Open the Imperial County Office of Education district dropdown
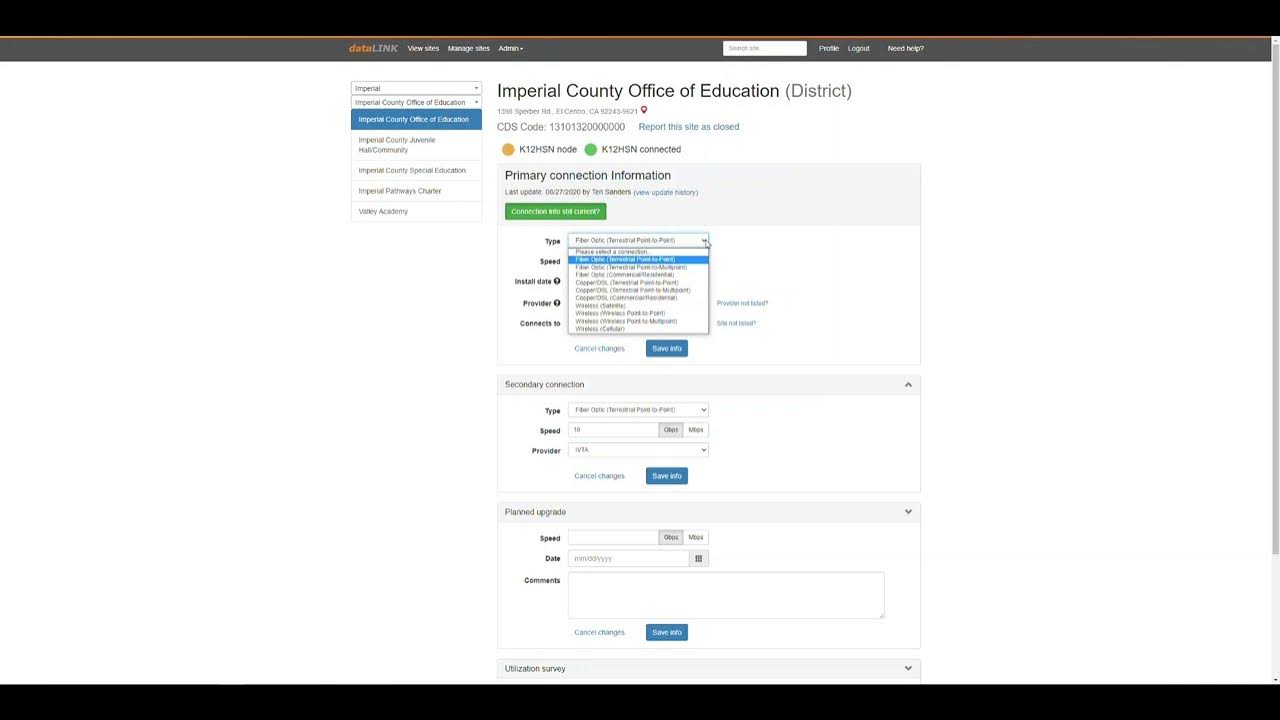Image resolution: width=1280 pixels, height=720 pixels. [416, 102]
